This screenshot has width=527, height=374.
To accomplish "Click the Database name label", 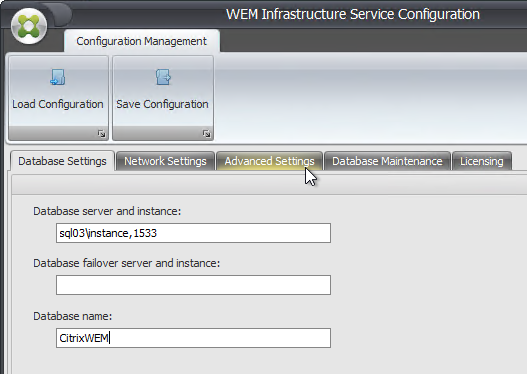I will 72,316.
